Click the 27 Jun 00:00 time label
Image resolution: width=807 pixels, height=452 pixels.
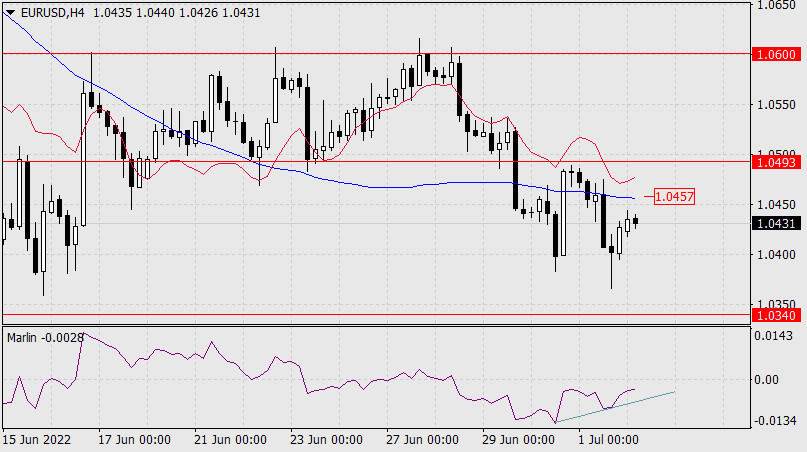(422, 440)
